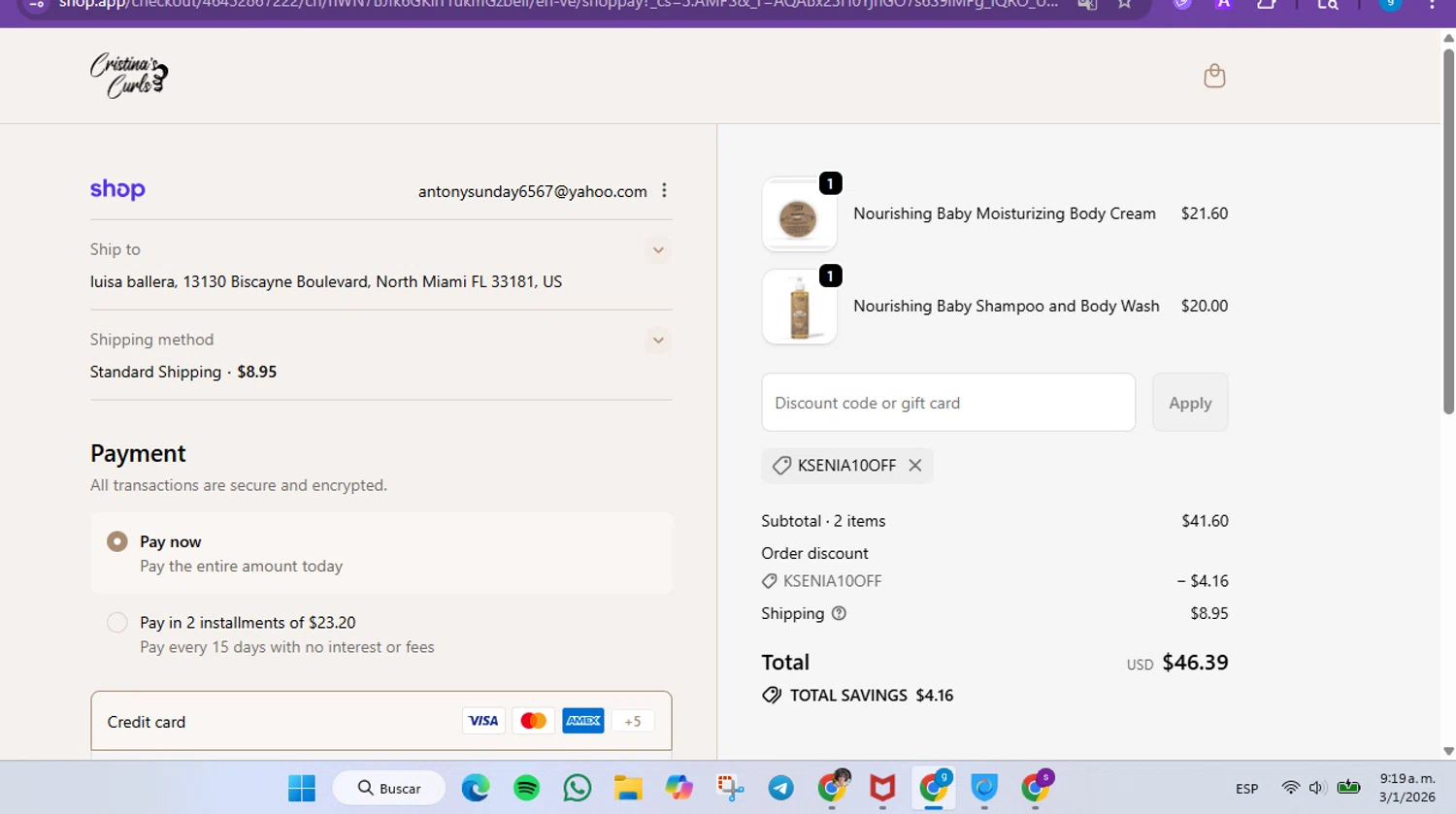Click the total amount $46.39
The height and width of the screenshot is (814, 1456).
coord(1195,663)
